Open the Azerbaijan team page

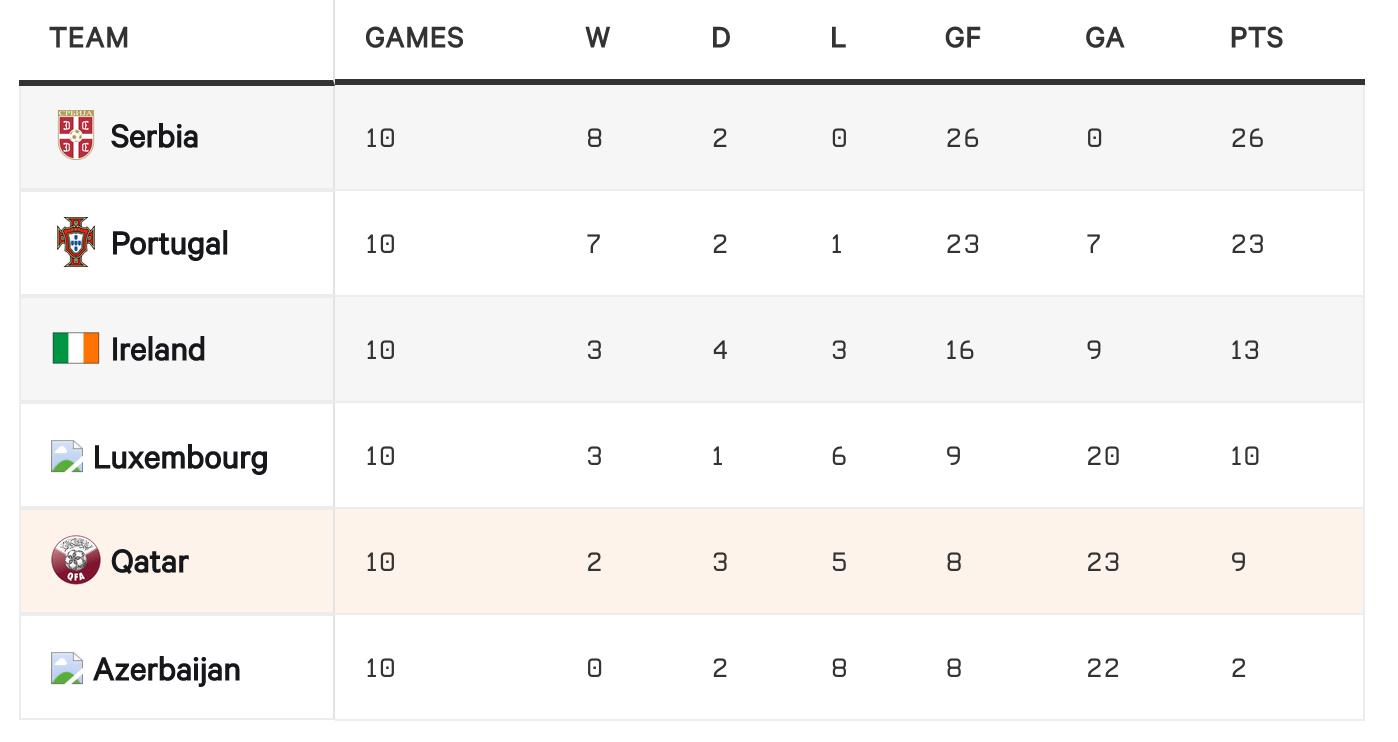(166, 668)
